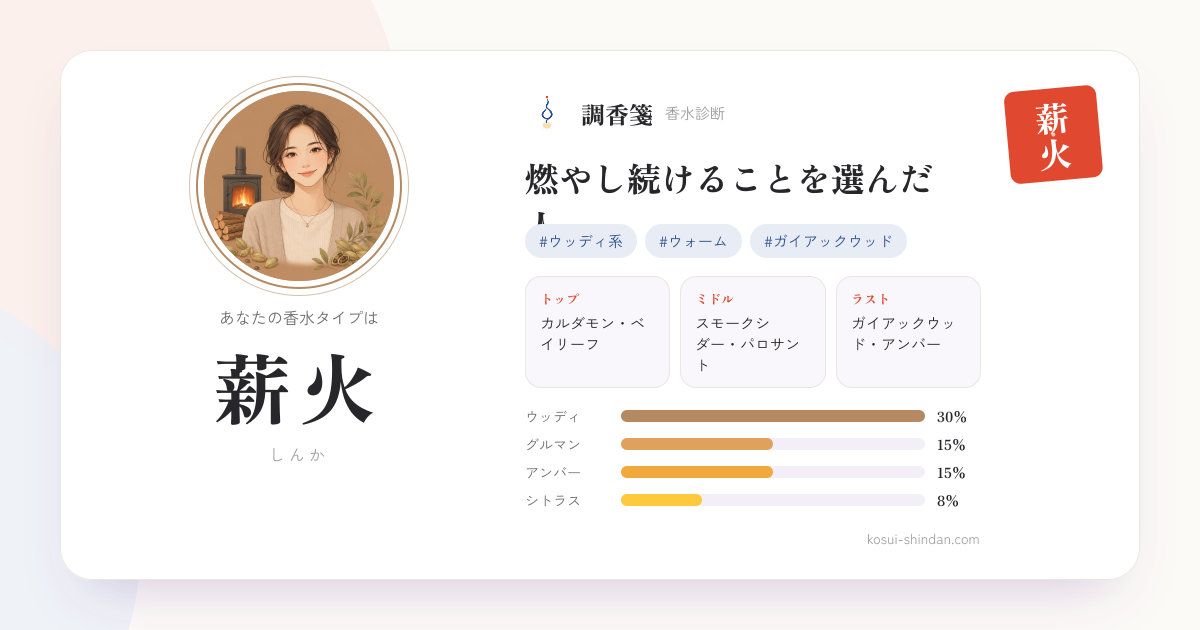Click the large 薪火 type name
Screen dimensions: 1200x630
pos(296,390)
